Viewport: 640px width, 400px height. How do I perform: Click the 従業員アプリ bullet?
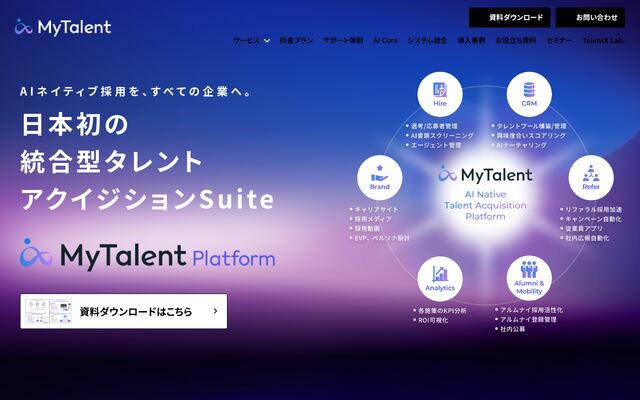(x=584, y=228)
